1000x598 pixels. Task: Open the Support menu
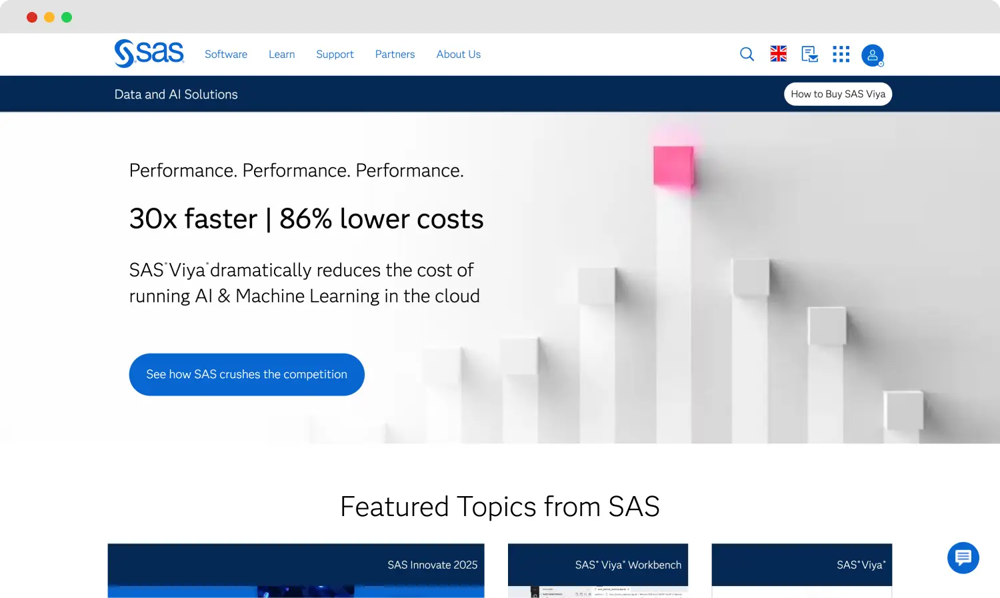[x=334, y=55]
